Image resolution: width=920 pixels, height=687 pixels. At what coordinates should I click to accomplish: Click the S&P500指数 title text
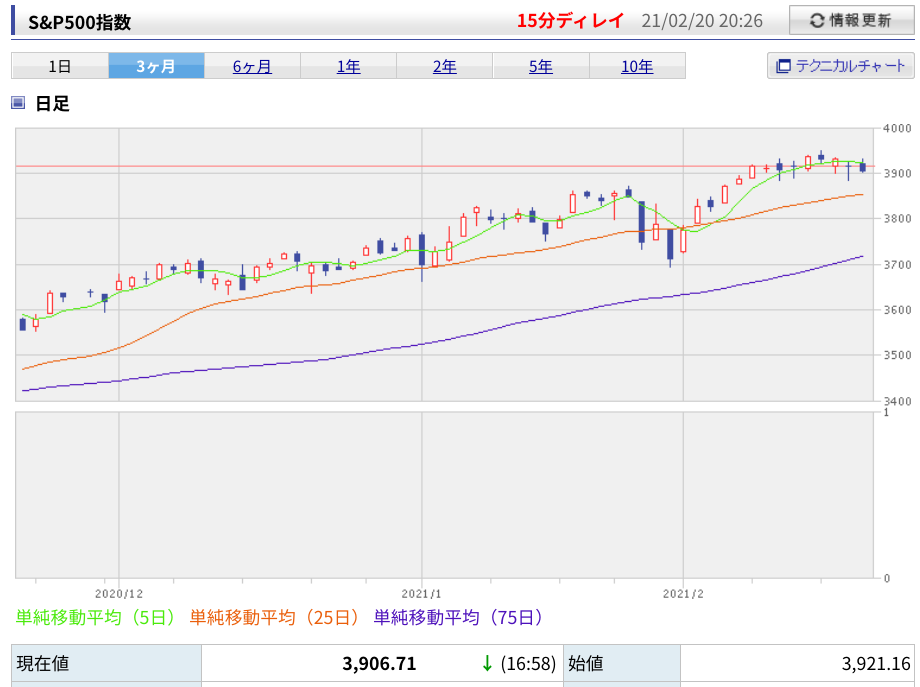tap(80, 22)
